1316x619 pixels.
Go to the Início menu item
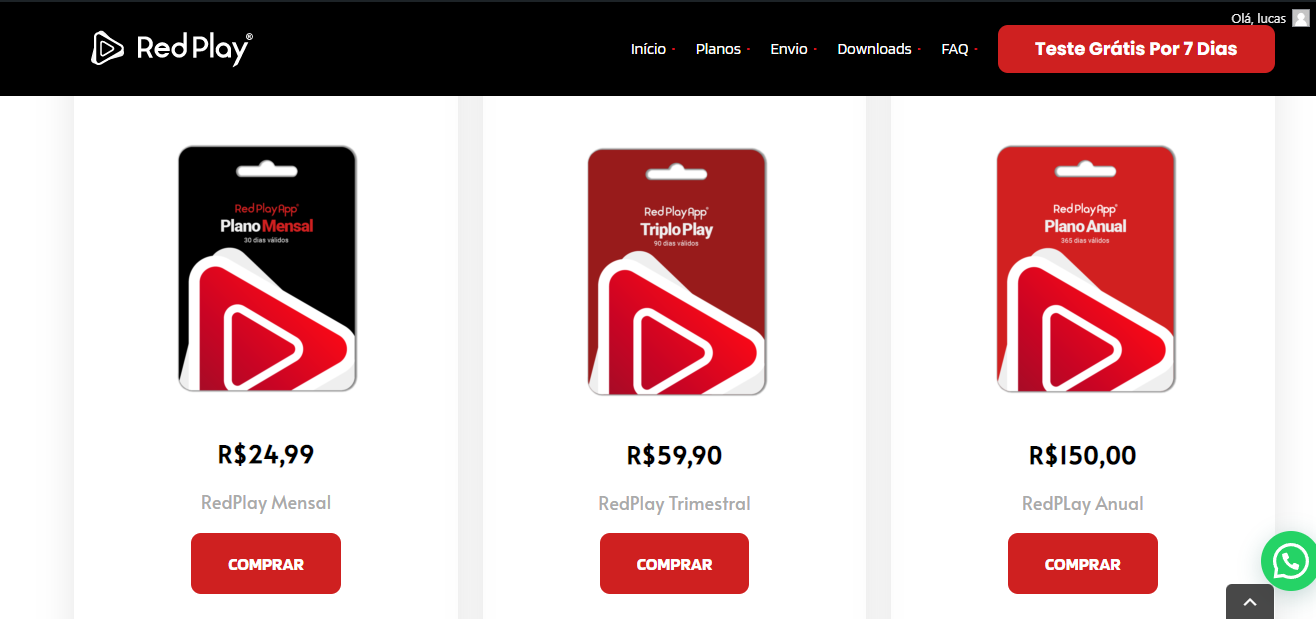click(648, 49)
